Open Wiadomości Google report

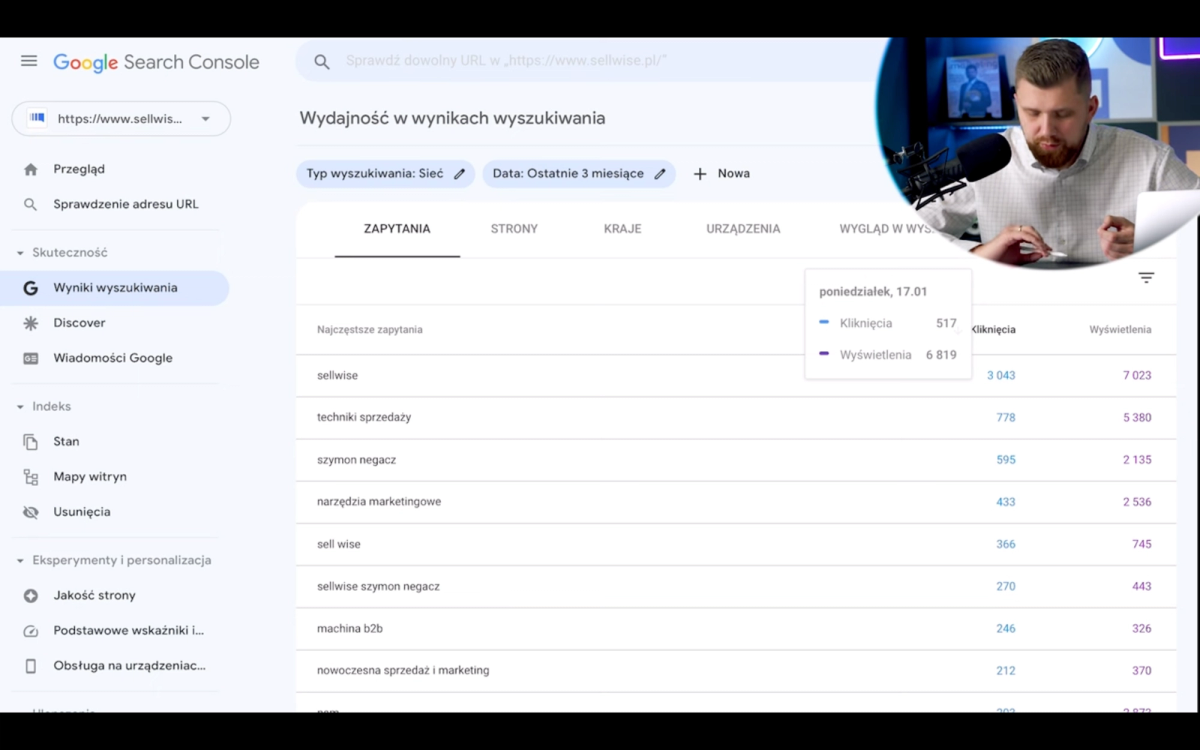[113, 358]
